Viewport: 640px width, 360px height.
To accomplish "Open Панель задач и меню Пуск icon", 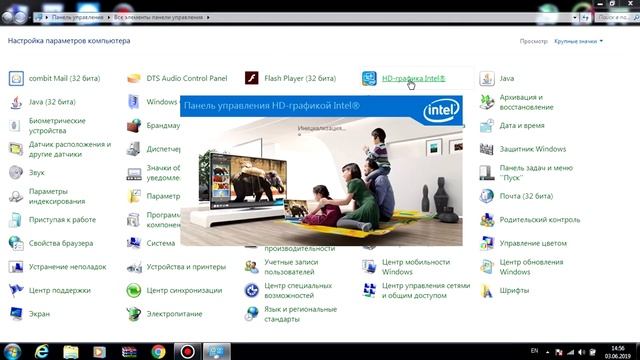I will 487,173.
